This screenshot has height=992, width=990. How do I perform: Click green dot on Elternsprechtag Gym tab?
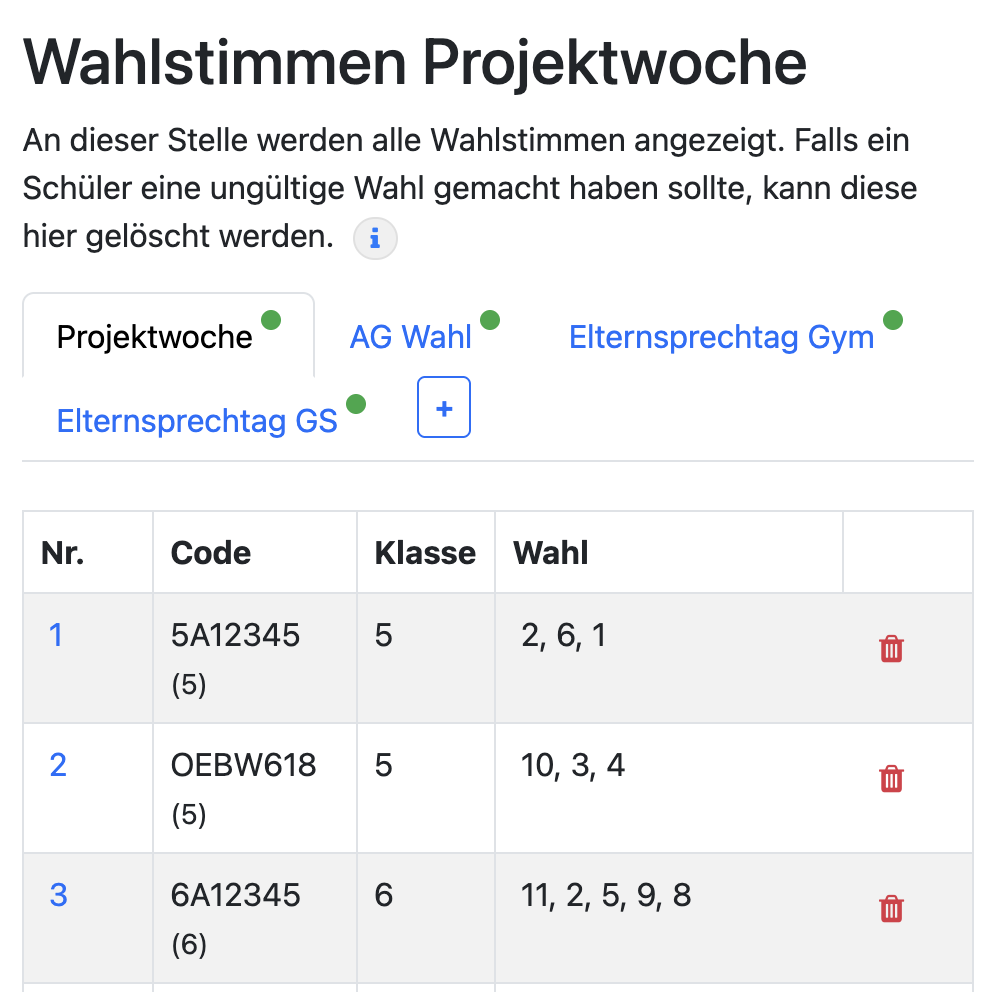[x=893, y=320]
